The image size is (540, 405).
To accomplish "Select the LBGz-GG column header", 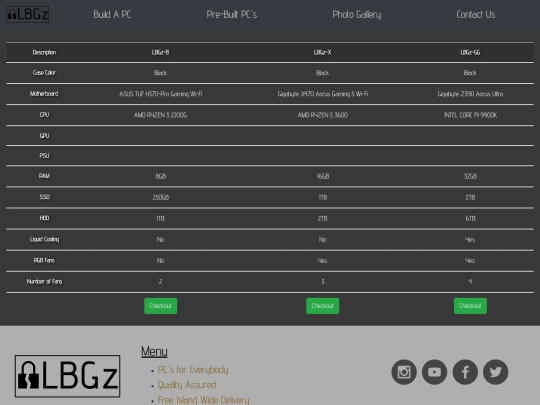I will [470, 52].
